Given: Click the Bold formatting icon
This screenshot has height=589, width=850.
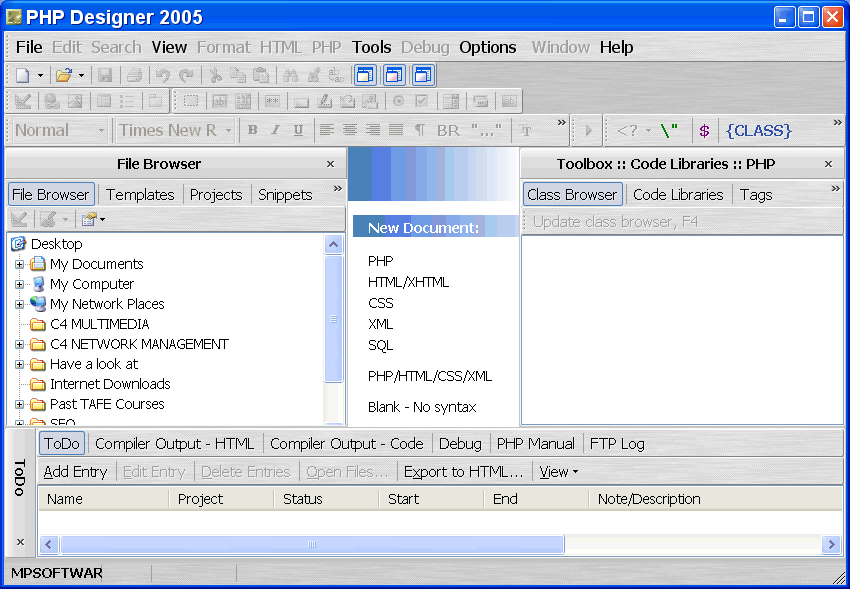Looking at the screenshot, I should pos(252,130).
